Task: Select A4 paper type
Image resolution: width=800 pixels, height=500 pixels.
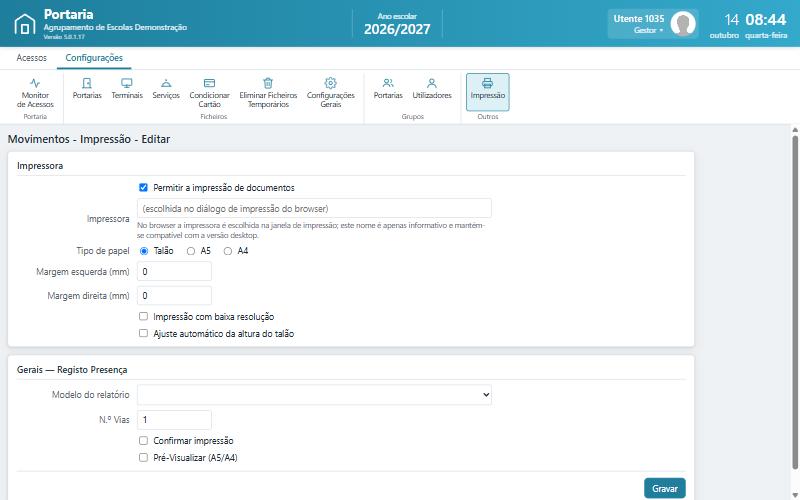Action: tap(228, 251)
